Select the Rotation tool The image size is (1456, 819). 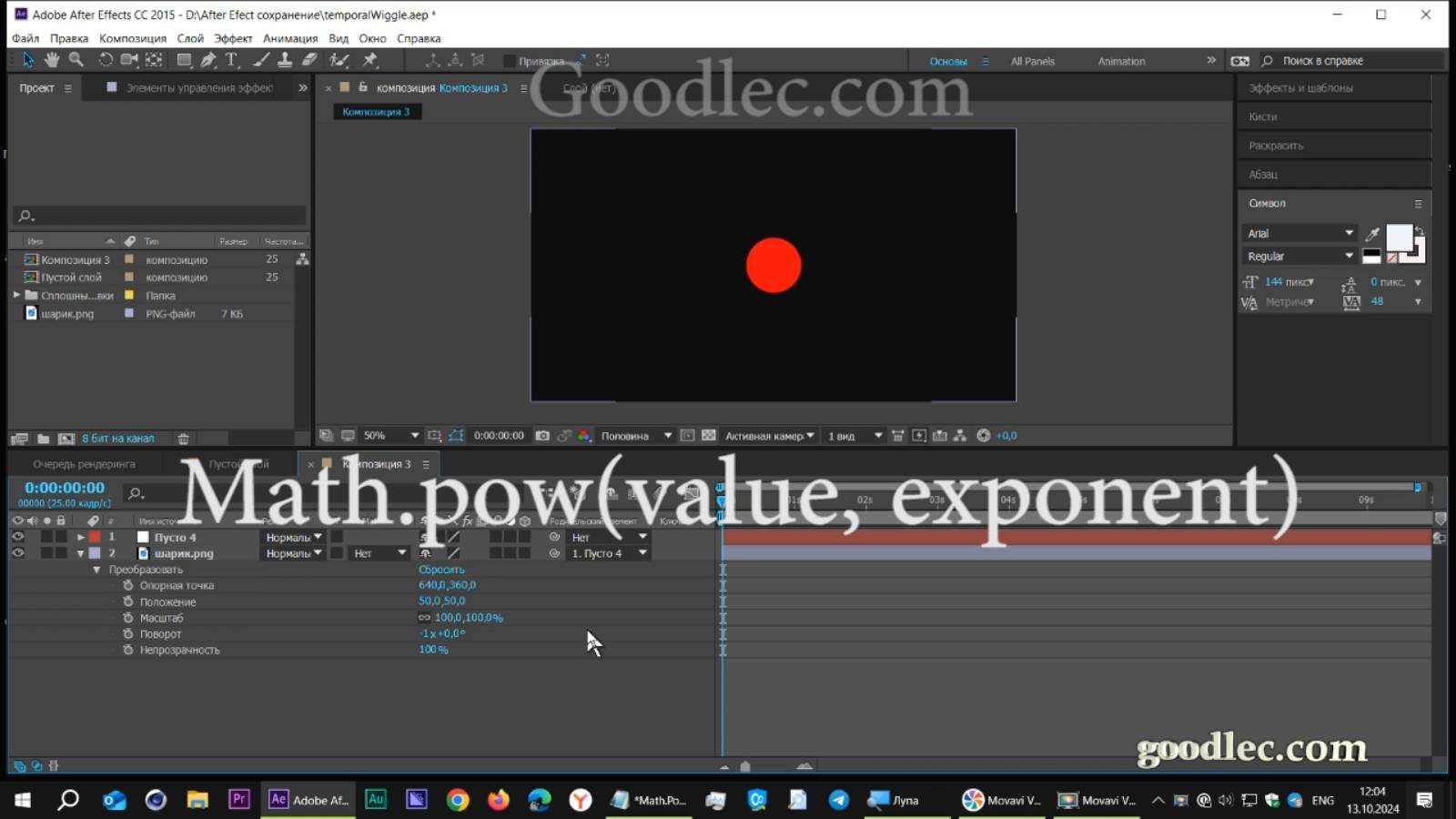tap(106, 60)
